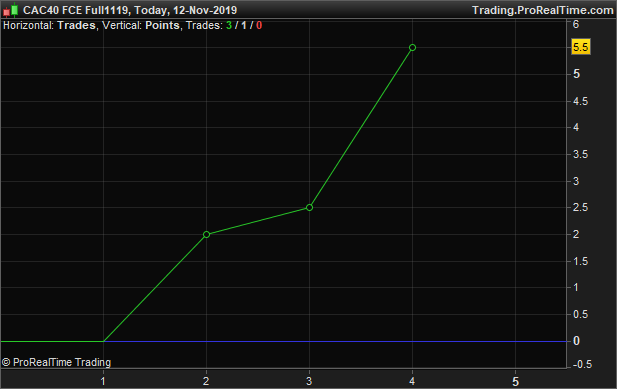617x389 pixels.
Task: Click horizontal axis label 1
Action: (x=103, y=381)
